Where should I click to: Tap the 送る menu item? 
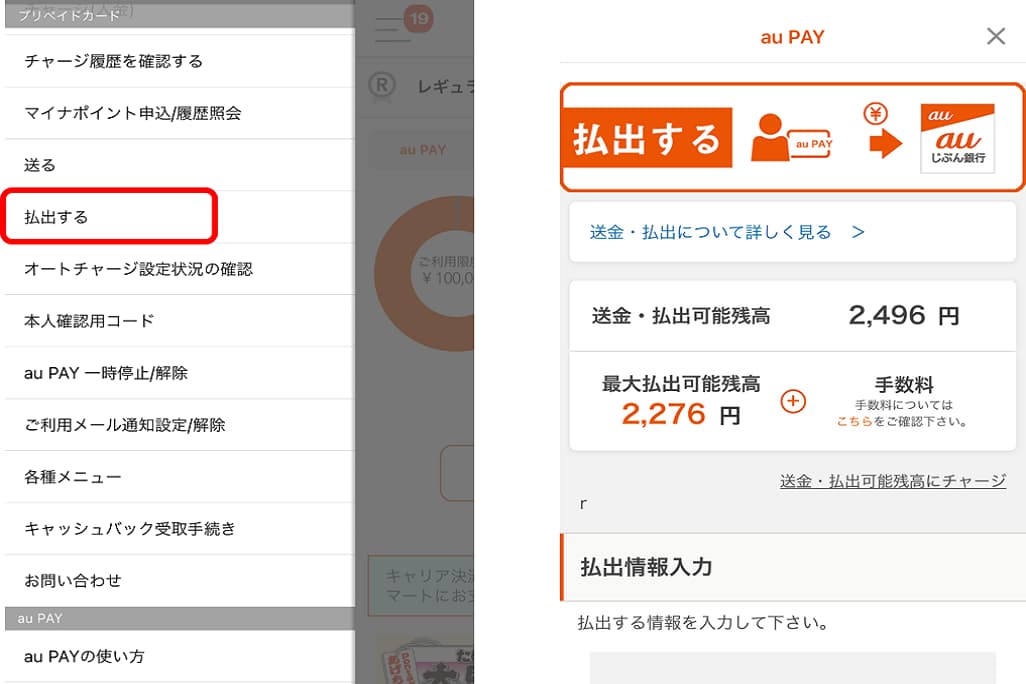(179, 165)
